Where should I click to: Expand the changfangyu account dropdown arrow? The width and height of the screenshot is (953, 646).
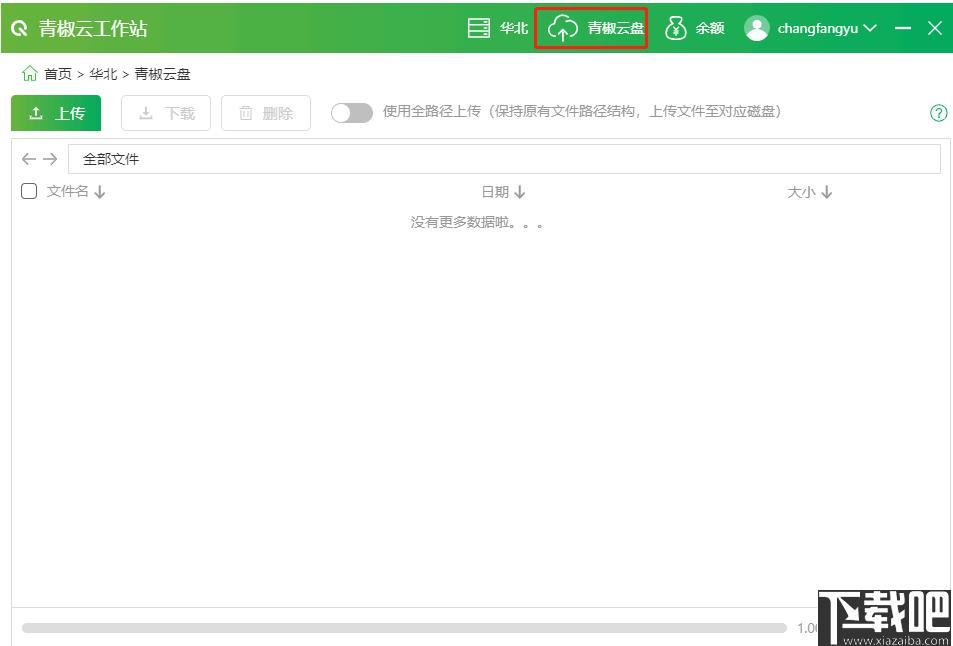click(x=870, y=28)
